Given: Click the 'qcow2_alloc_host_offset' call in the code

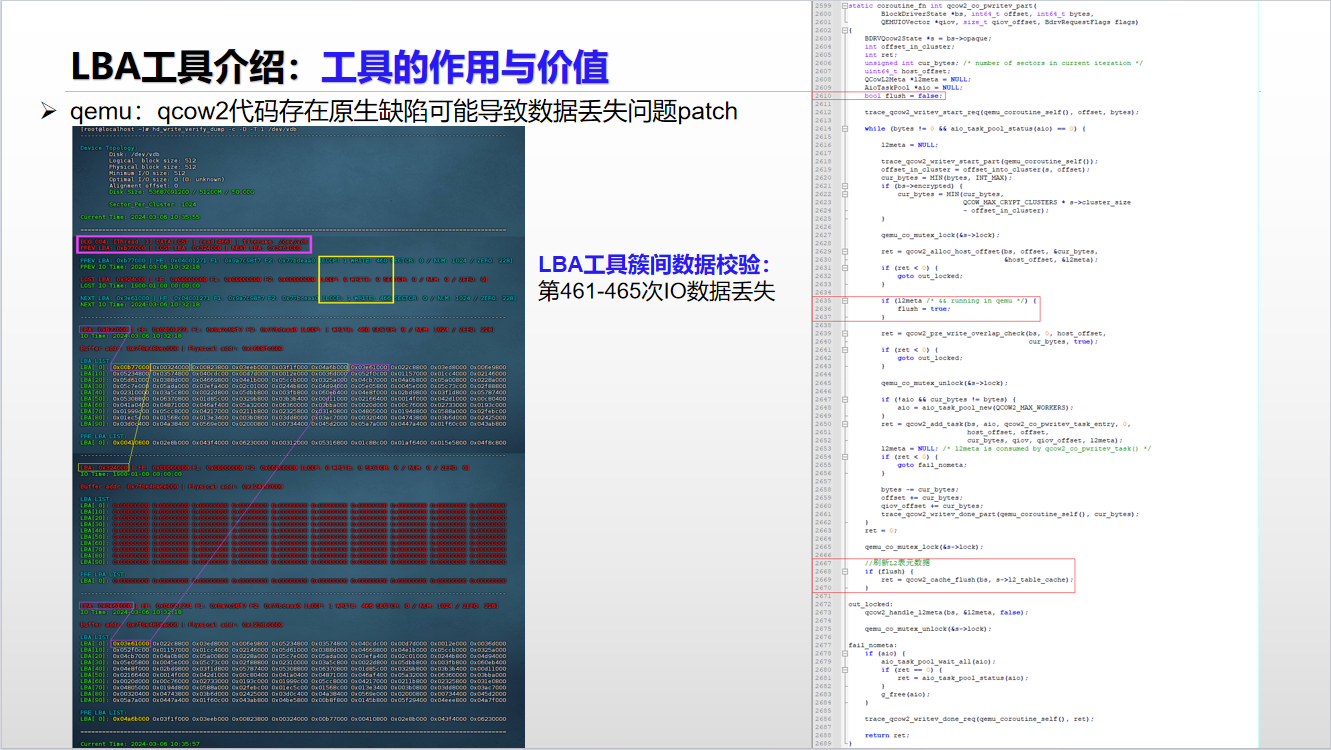Looking at the screenshot, I should coord(955,251).
